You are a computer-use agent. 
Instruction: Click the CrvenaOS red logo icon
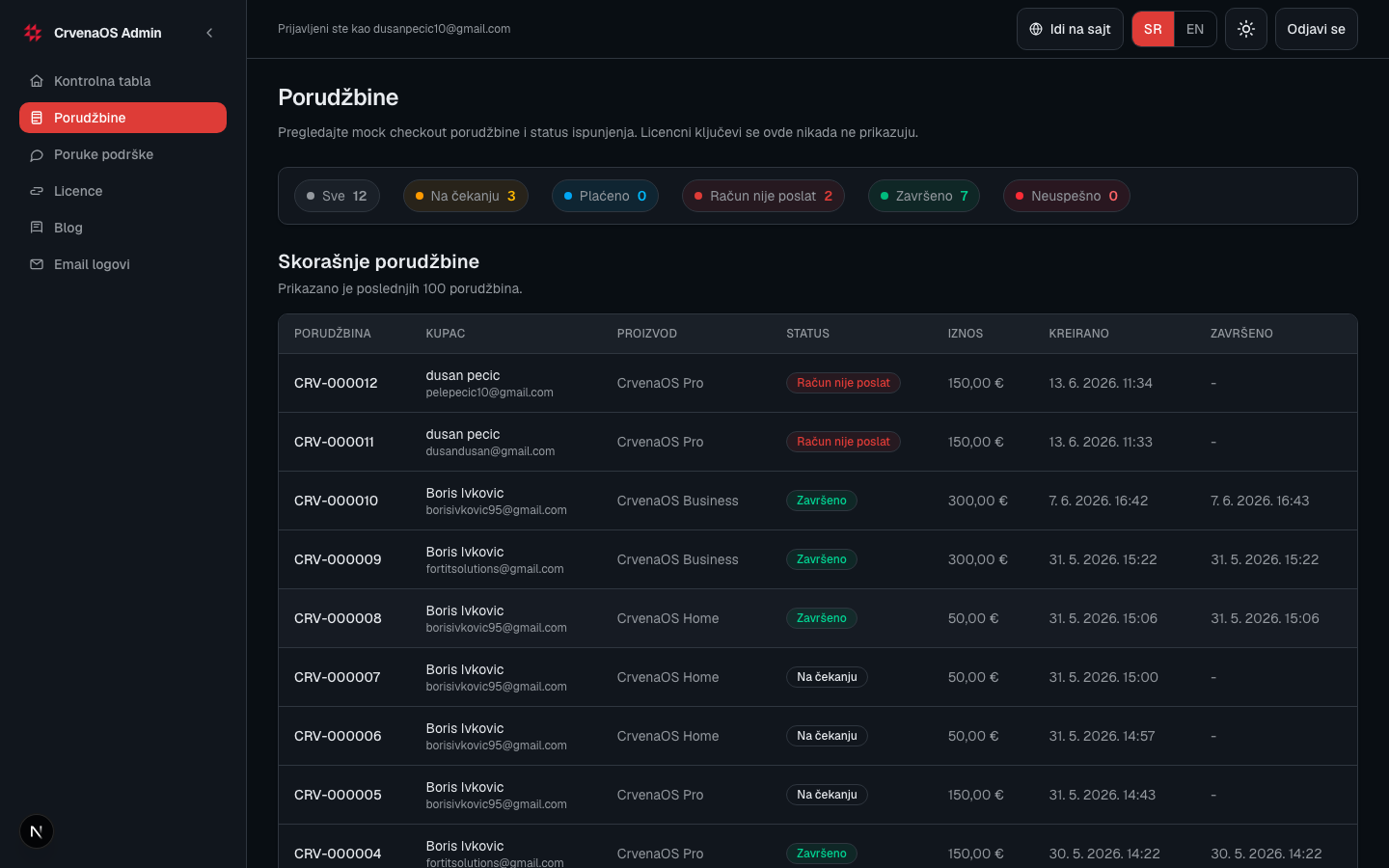point(33,33)
